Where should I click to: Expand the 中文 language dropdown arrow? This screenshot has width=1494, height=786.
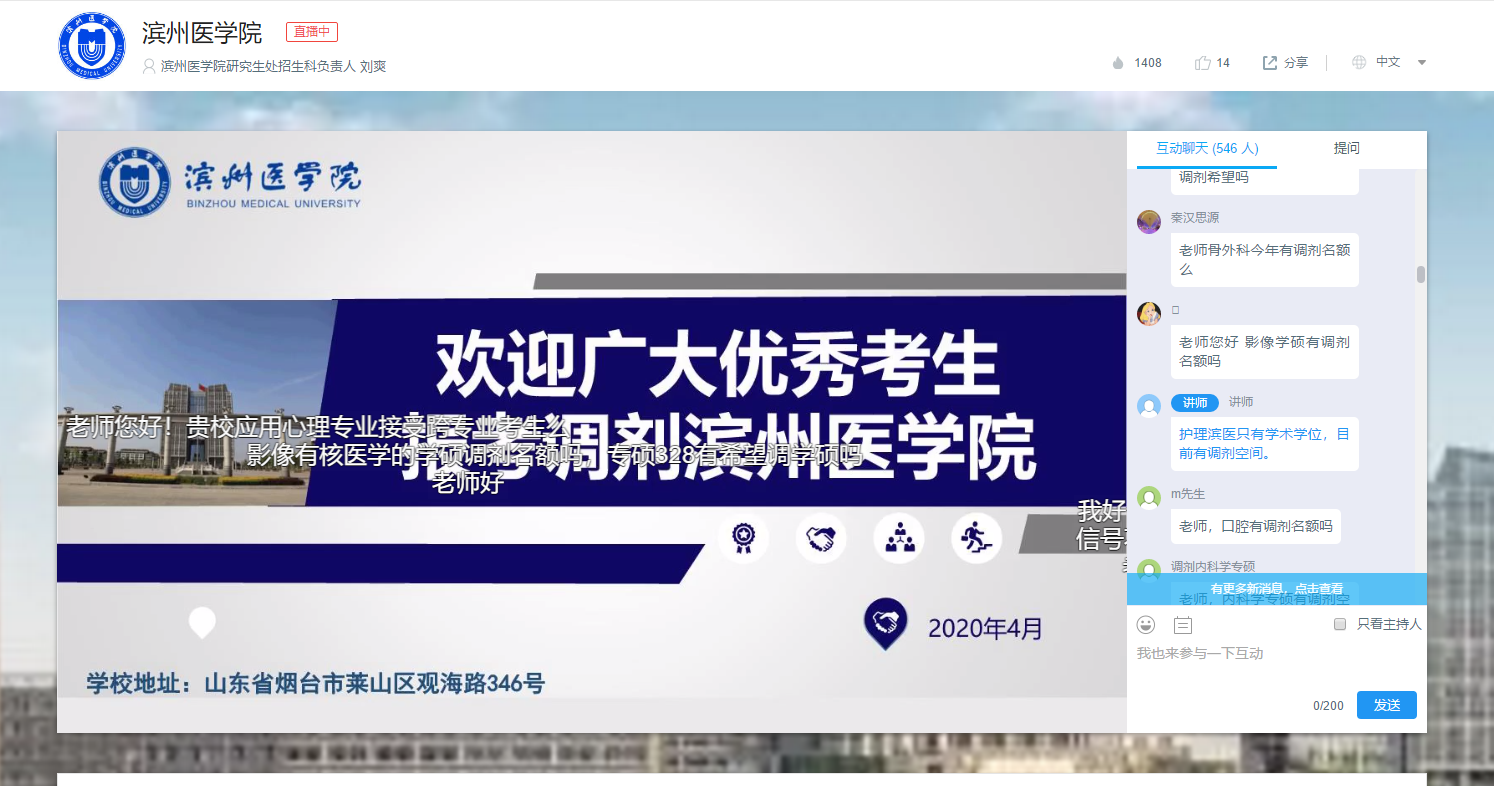[x=1422, y=62]
